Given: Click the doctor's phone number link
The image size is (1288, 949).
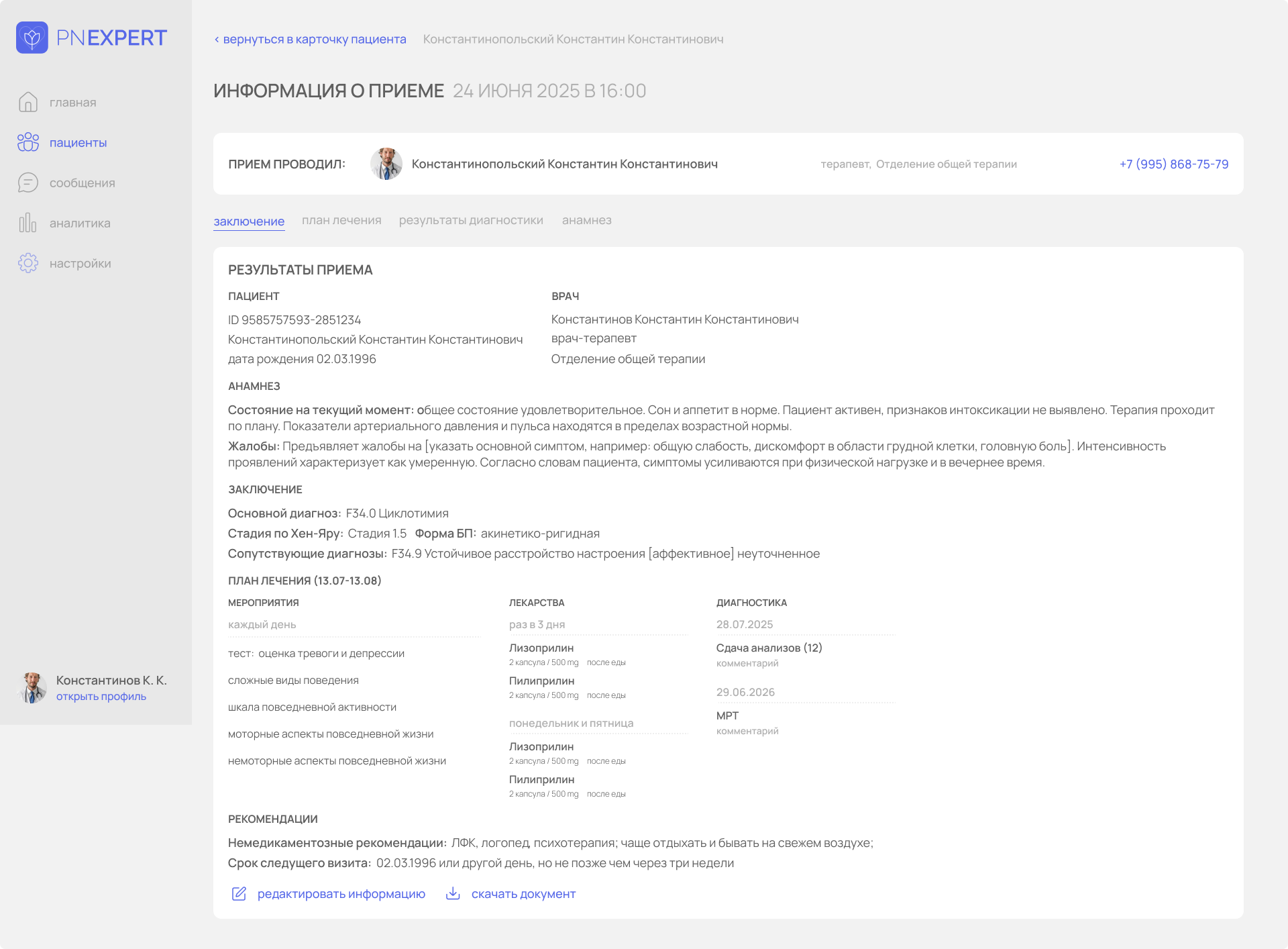Looking at the screenshot, I should [1173, 164].
